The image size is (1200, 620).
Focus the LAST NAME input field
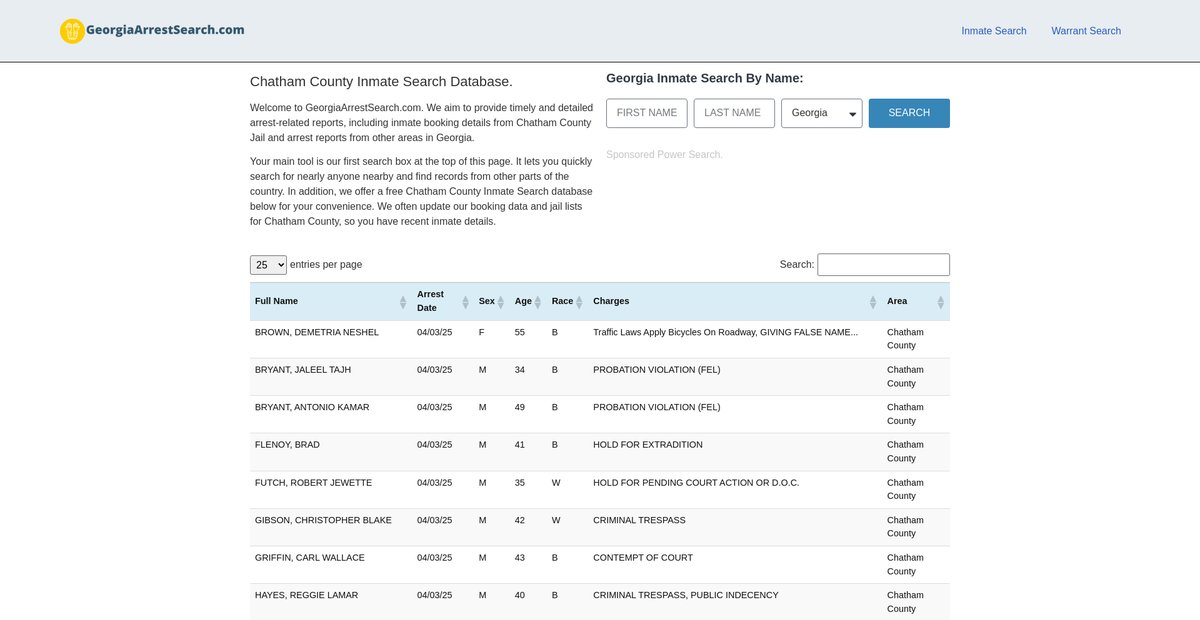tap(734, 113)
